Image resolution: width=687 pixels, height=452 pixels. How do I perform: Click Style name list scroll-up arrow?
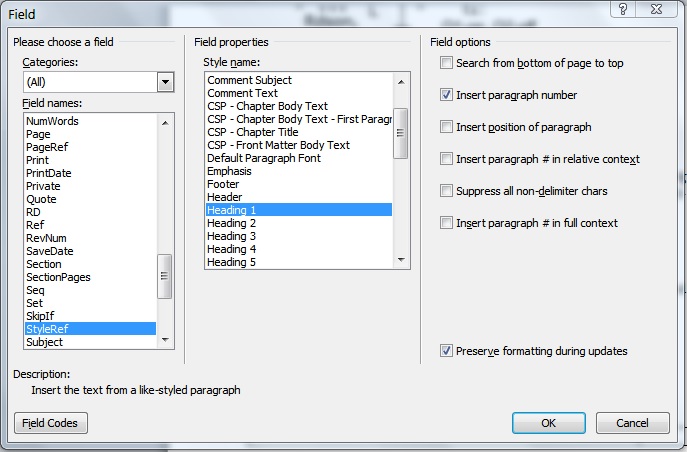401,82
